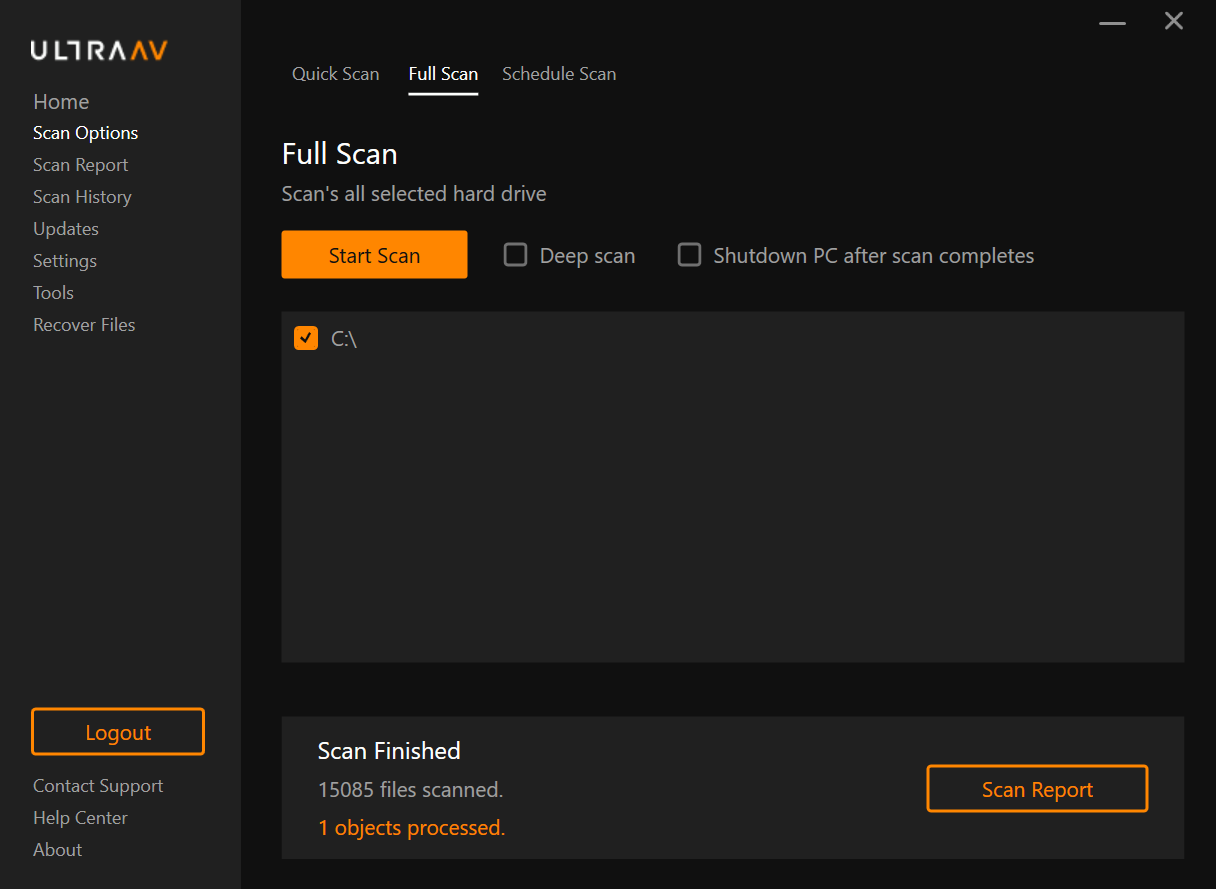Click the Start Scan button
Image resolution: width=1216 pixels, height=889 pixels.
[x=374, y=254]
